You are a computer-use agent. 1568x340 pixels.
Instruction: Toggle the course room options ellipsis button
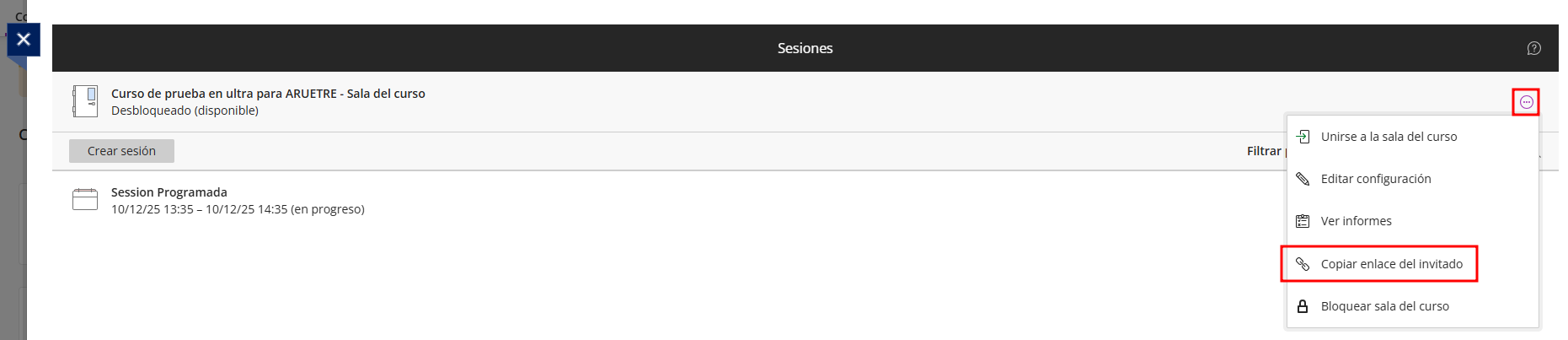pos(1526,102)
